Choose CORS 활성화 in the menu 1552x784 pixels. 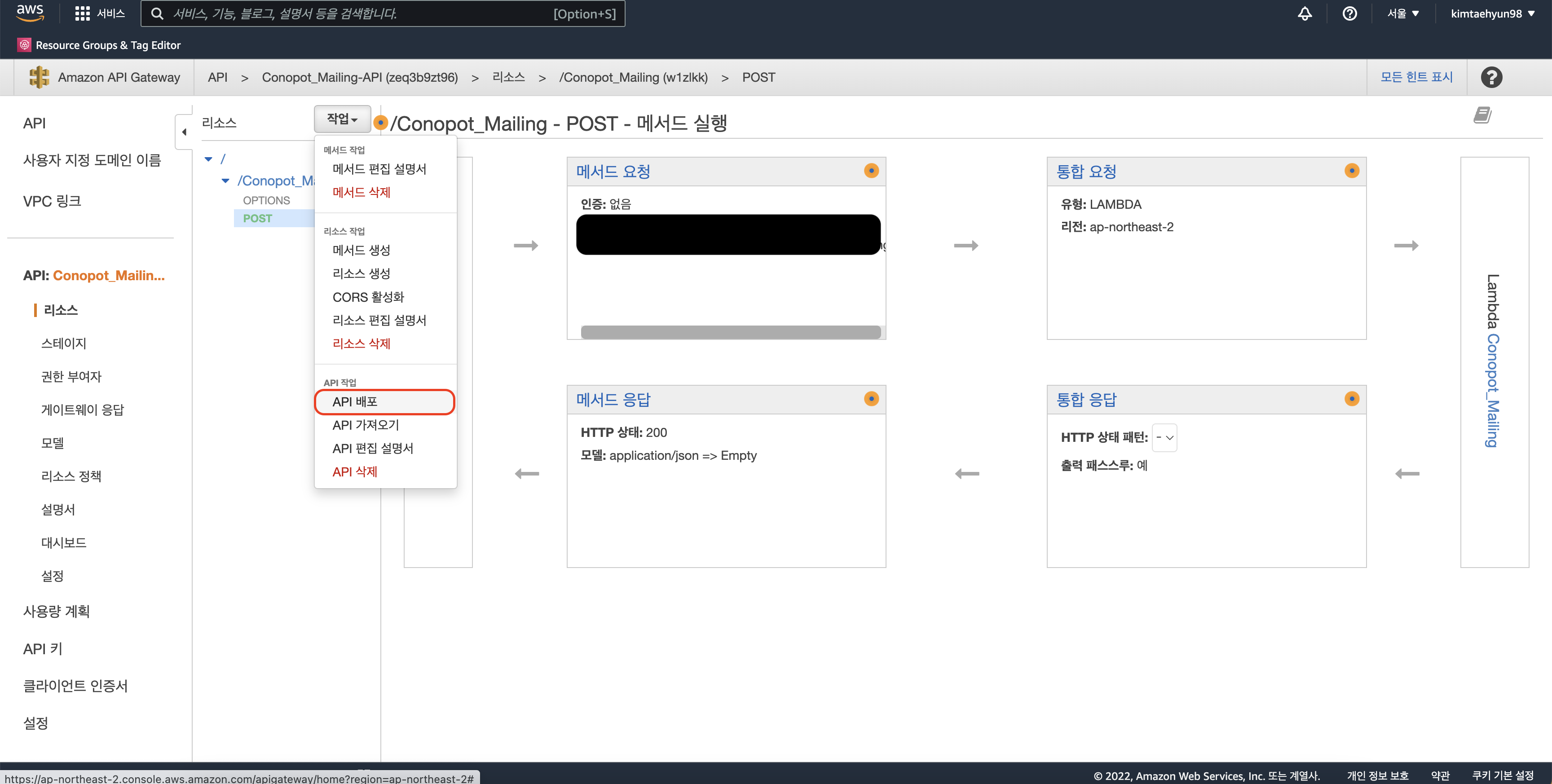[x=368, y=296]
